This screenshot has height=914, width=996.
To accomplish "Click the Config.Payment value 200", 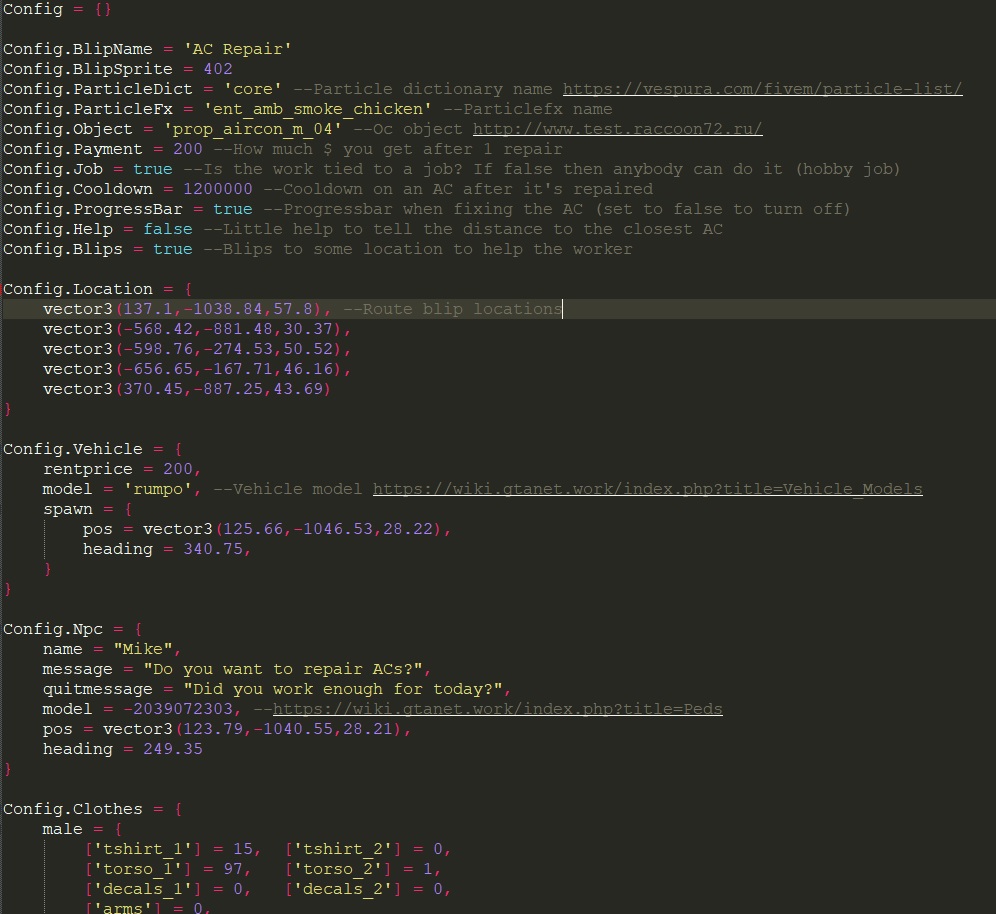I will coord(188,149).
